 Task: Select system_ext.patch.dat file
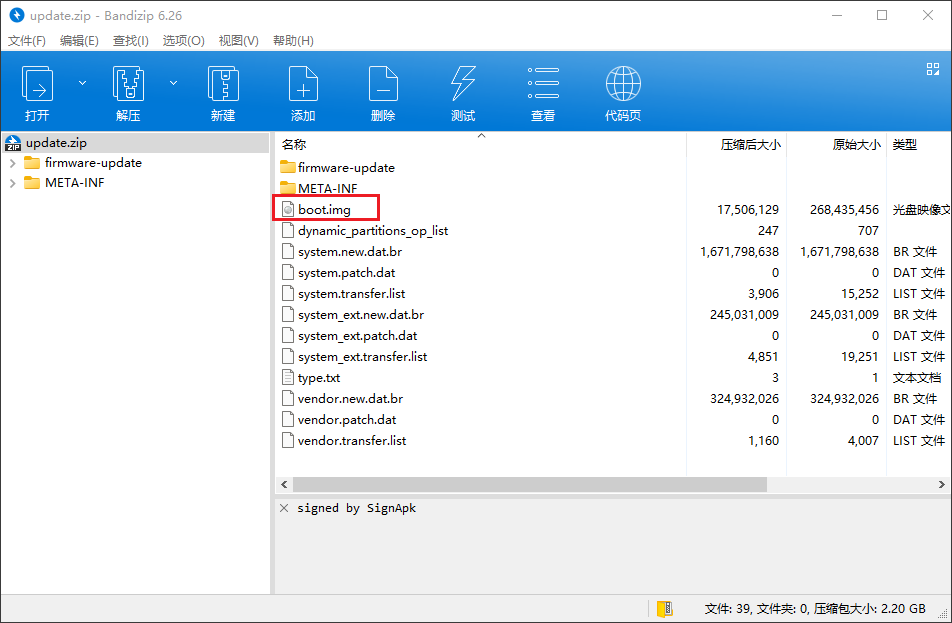tap(350, 335)
